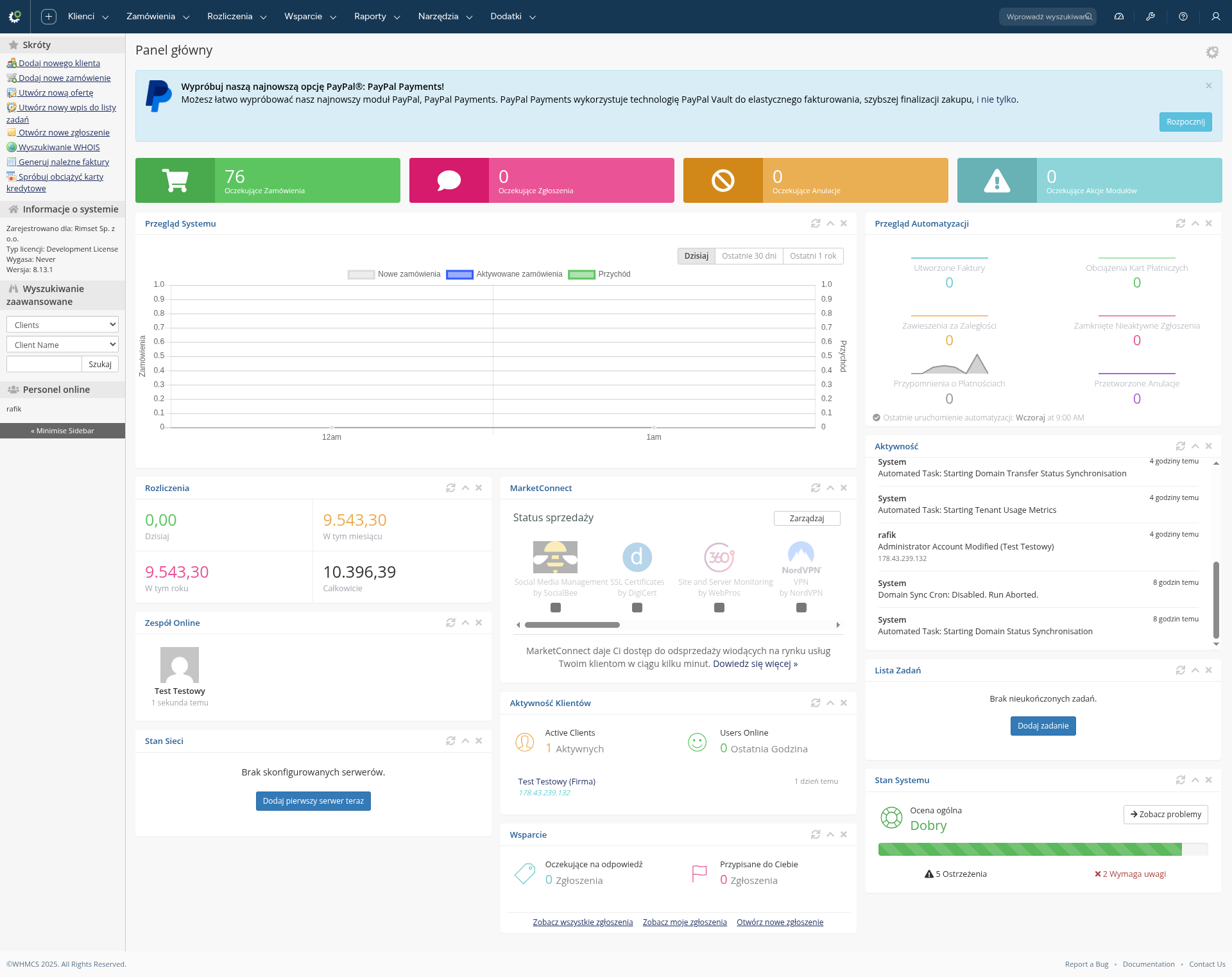Viewport: 1232px width, 977px height.
Task: Click the MarketConnect horizontal scrollbar
Action: point(572,625)
